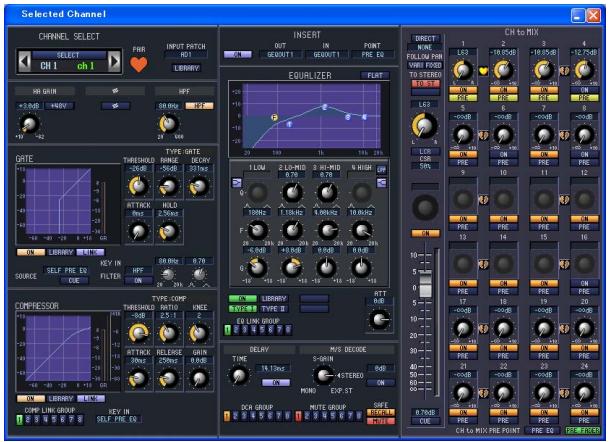Click the HPF frequency knob
This screenshot has height=442, width=609.
coord(169,124)
